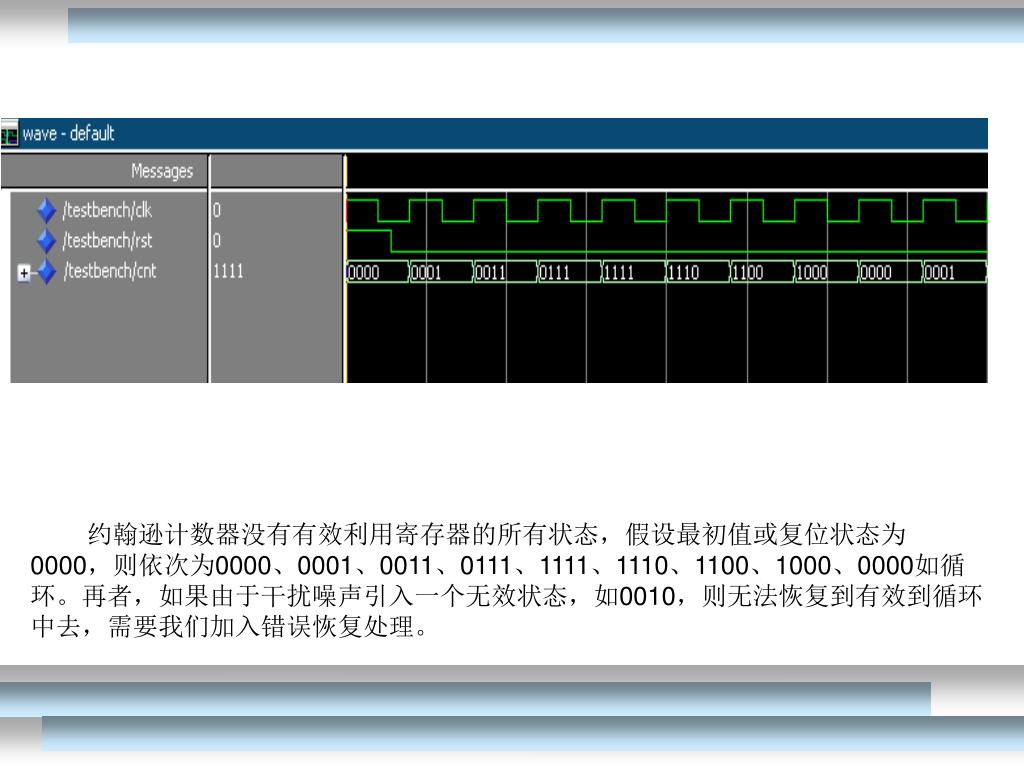The height and width of the screenshot is (768, 1024).
Task: Click the first 0000 segment of cnt waveform
Action: (377, 272)
